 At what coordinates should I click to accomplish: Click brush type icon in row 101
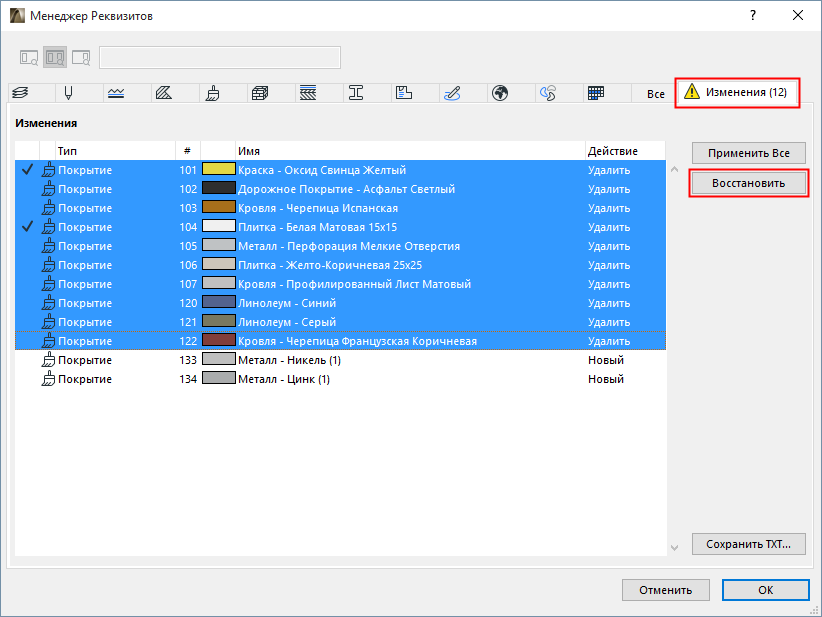(x=48, y=170)
